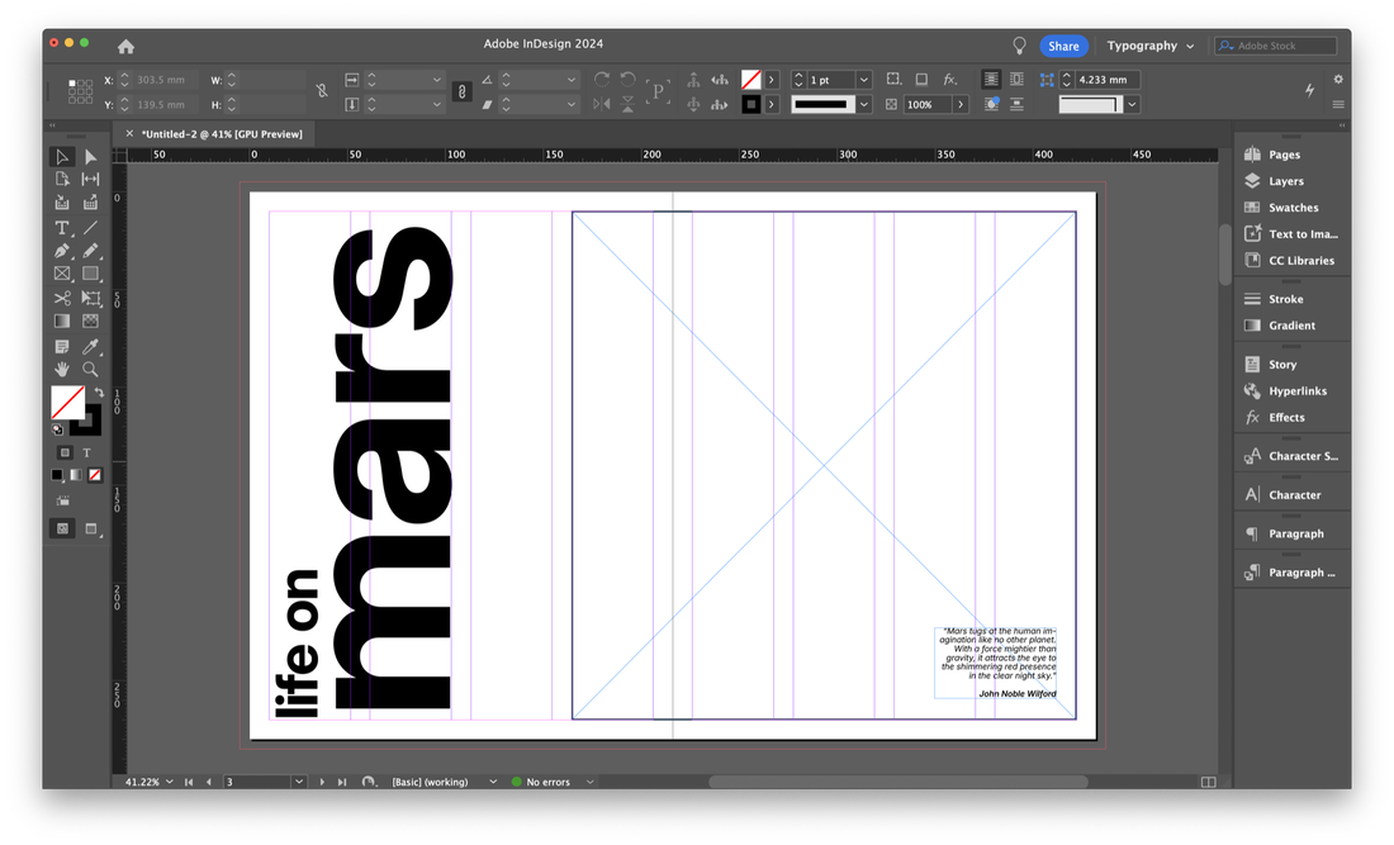Image resolution: width=1394 pixels, height=845 pixels.
Task: Select the Rectangle shape tool
Action: (90, 273)
